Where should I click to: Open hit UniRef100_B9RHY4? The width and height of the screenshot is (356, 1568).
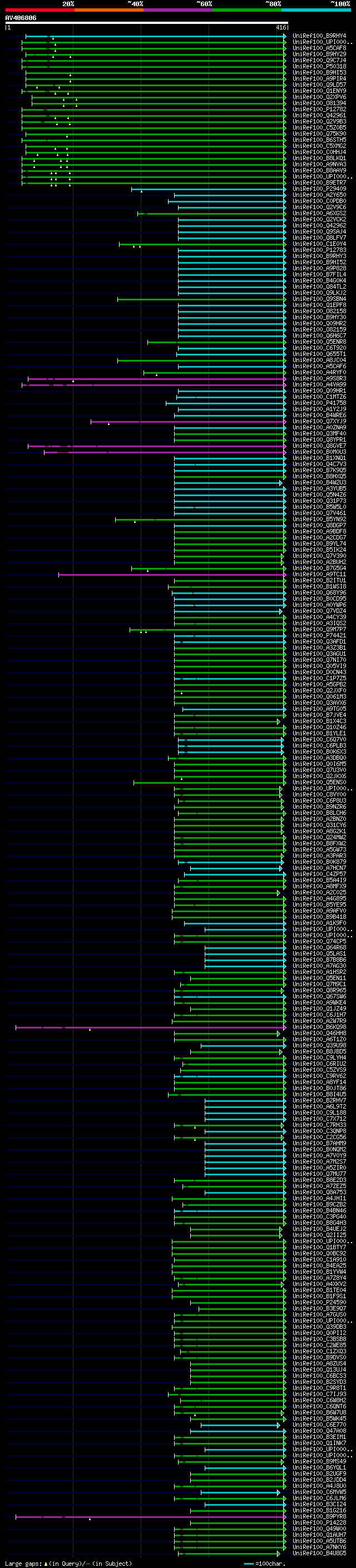(x=319, y=37)
